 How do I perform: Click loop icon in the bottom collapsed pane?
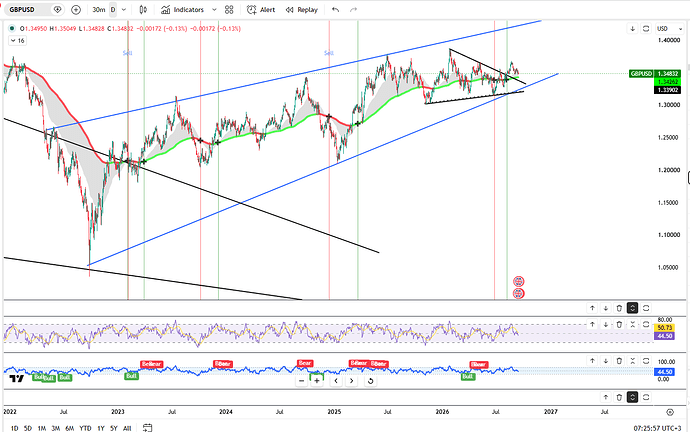[x=646, y=397]
